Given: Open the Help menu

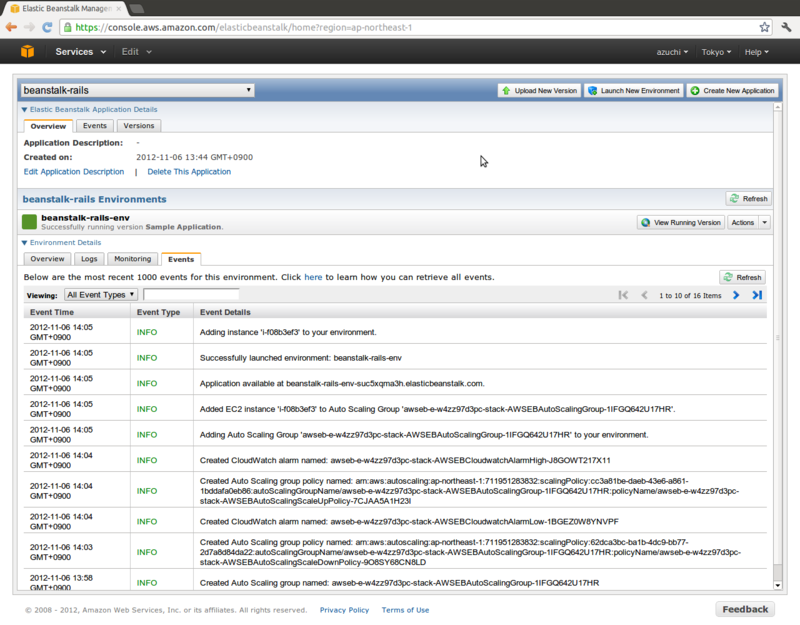Looking at the screenshot, I should click(756, 52).
